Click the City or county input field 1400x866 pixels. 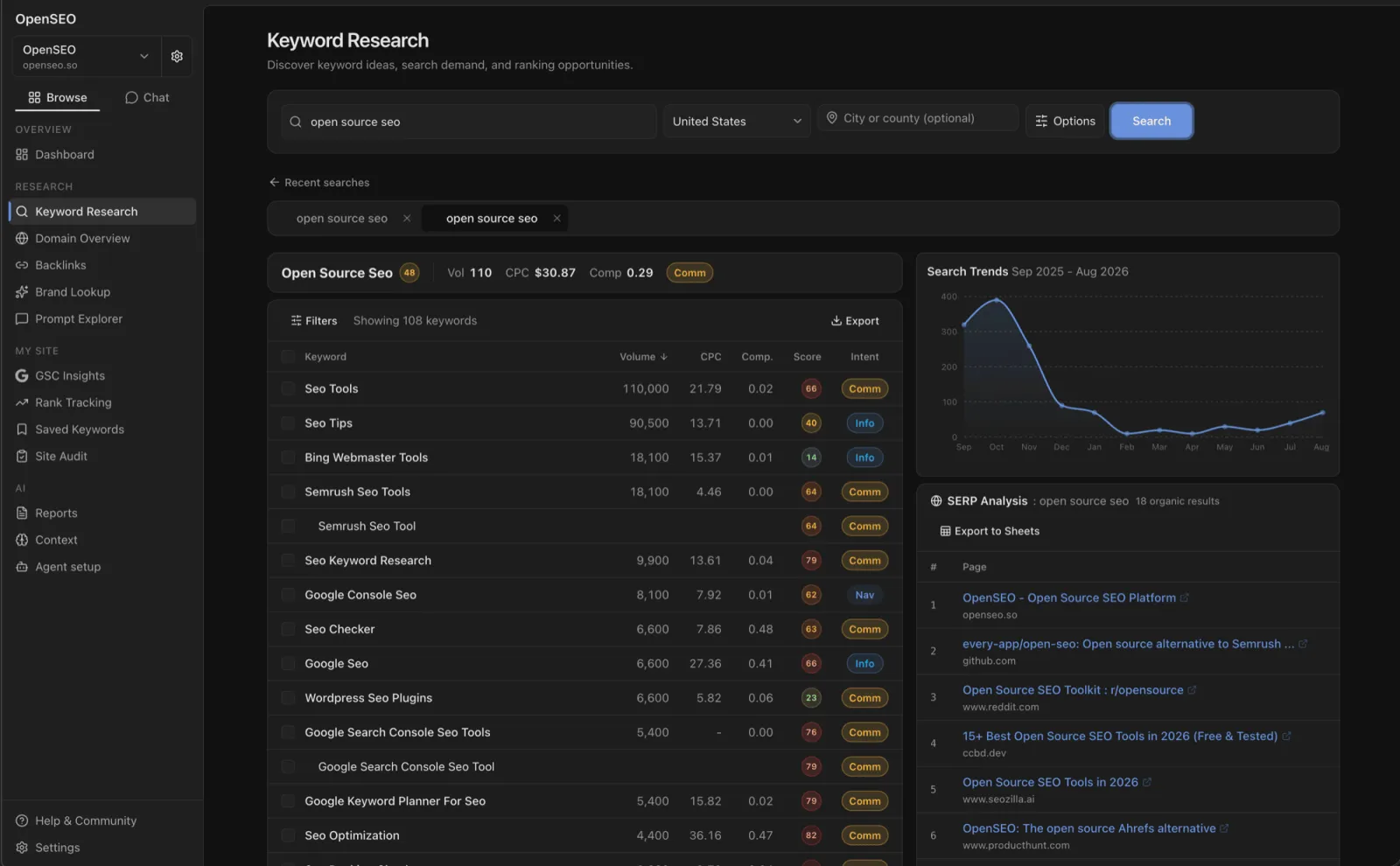pos(919,118)
